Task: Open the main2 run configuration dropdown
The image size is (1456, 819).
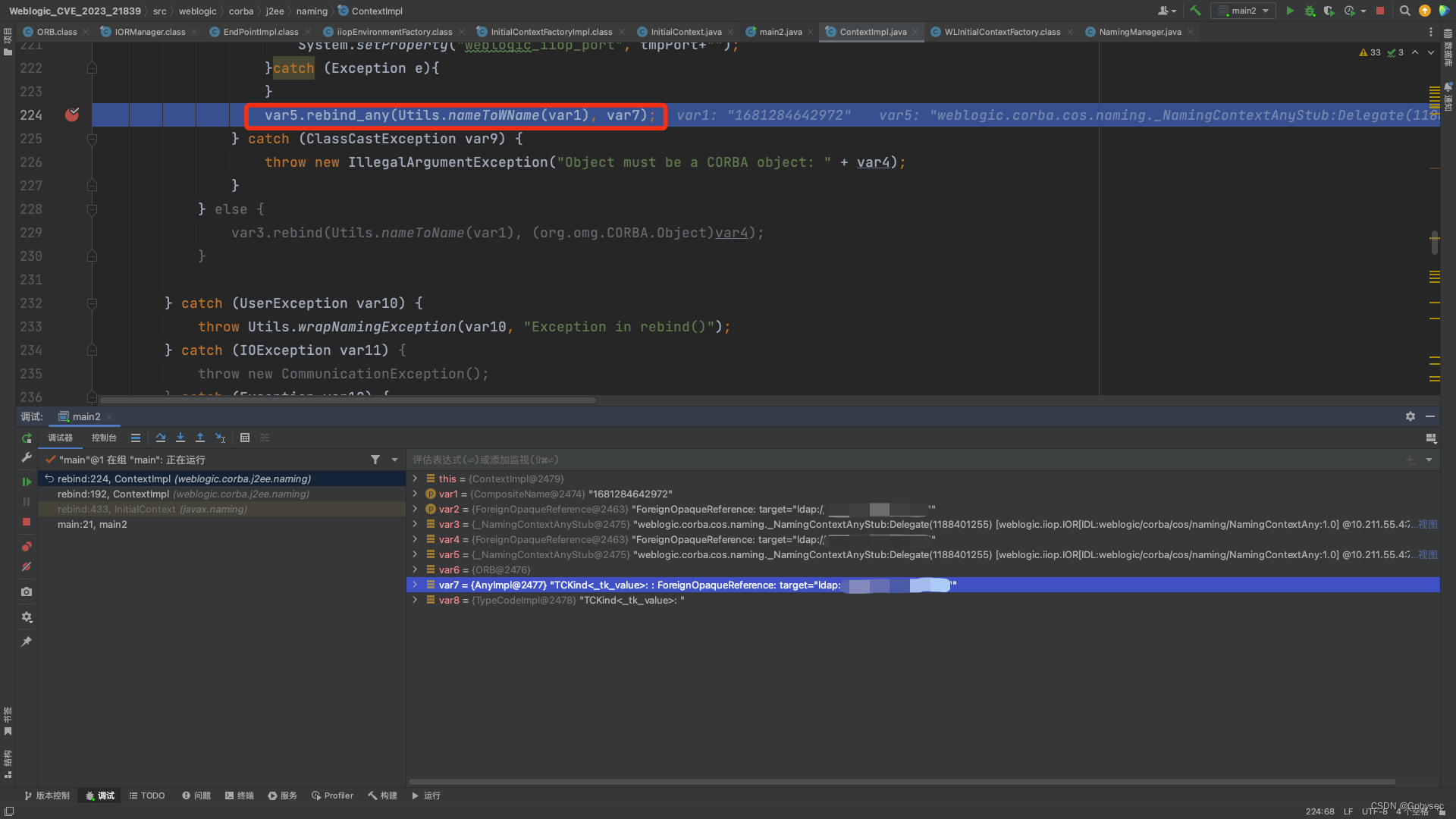Action: click(x=1243, y=11)
